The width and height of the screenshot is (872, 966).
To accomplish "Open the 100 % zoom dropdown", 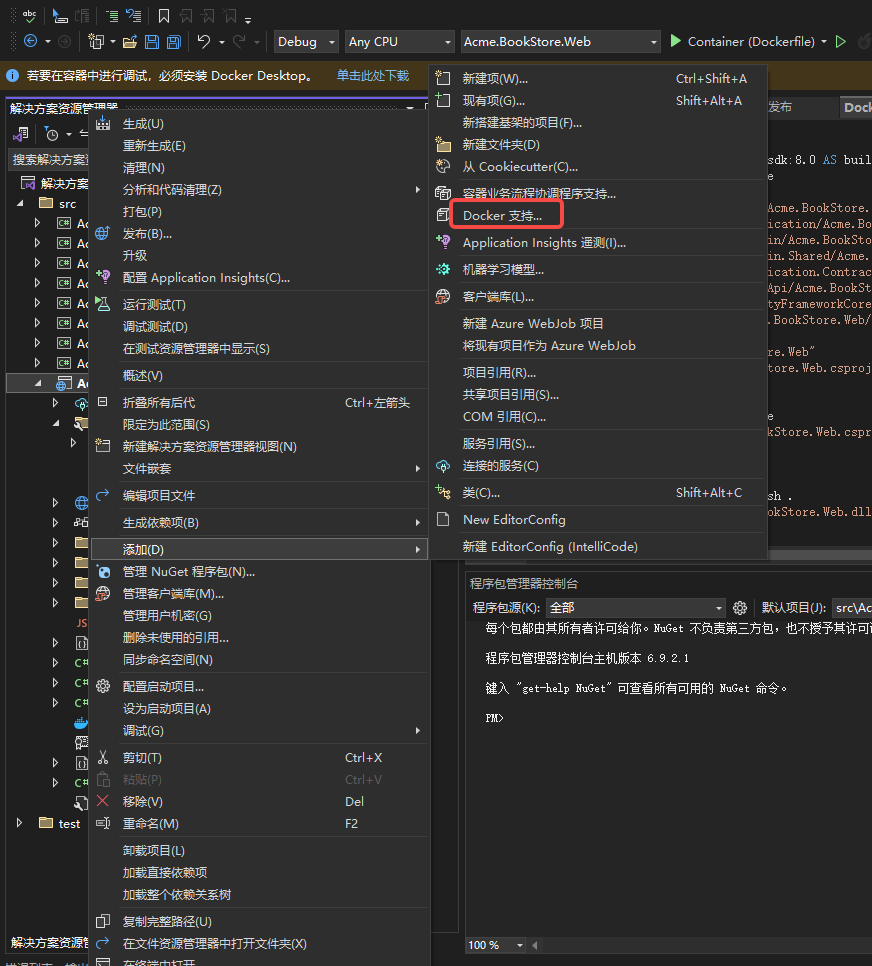I will coord(495,945).
